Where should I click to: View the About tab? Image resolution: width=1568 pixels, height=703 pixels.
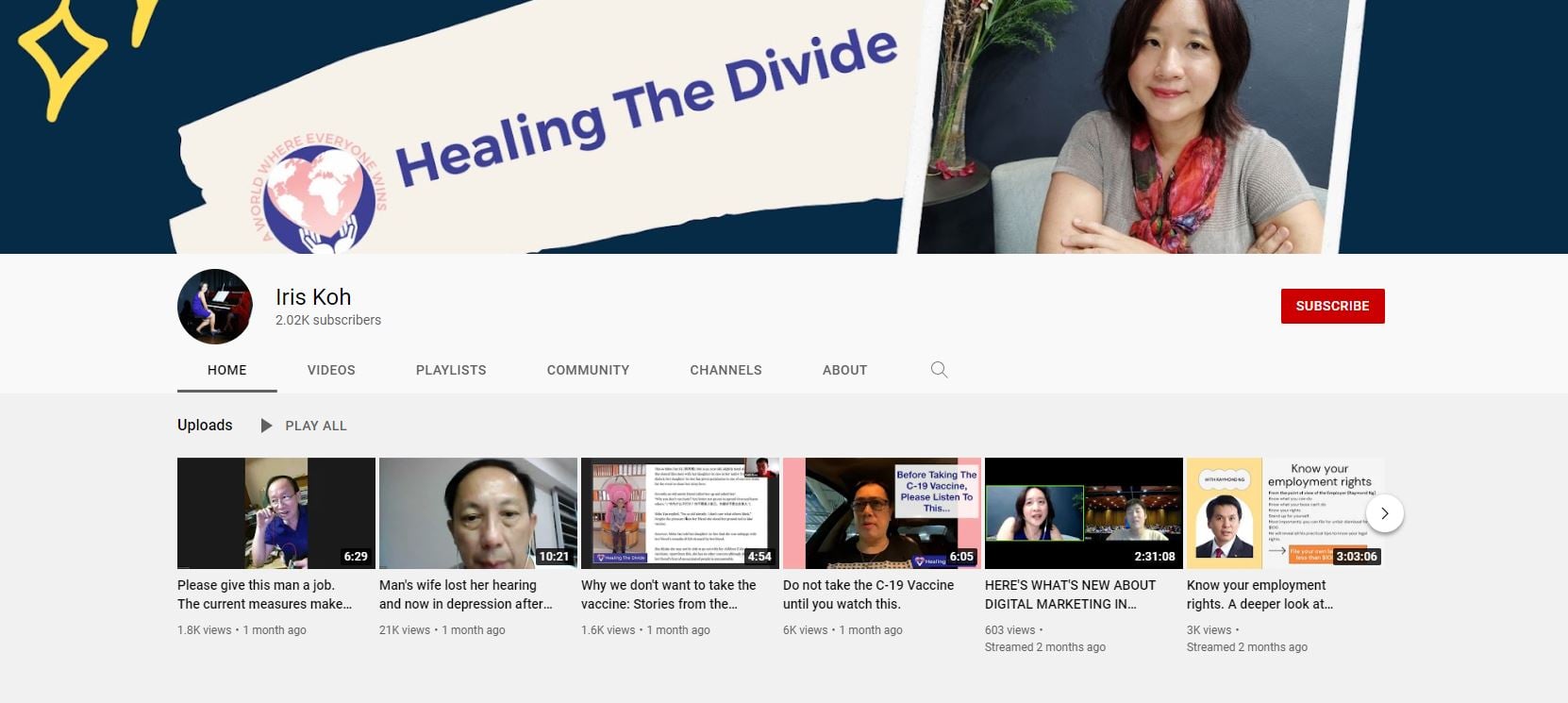point(844,370)
